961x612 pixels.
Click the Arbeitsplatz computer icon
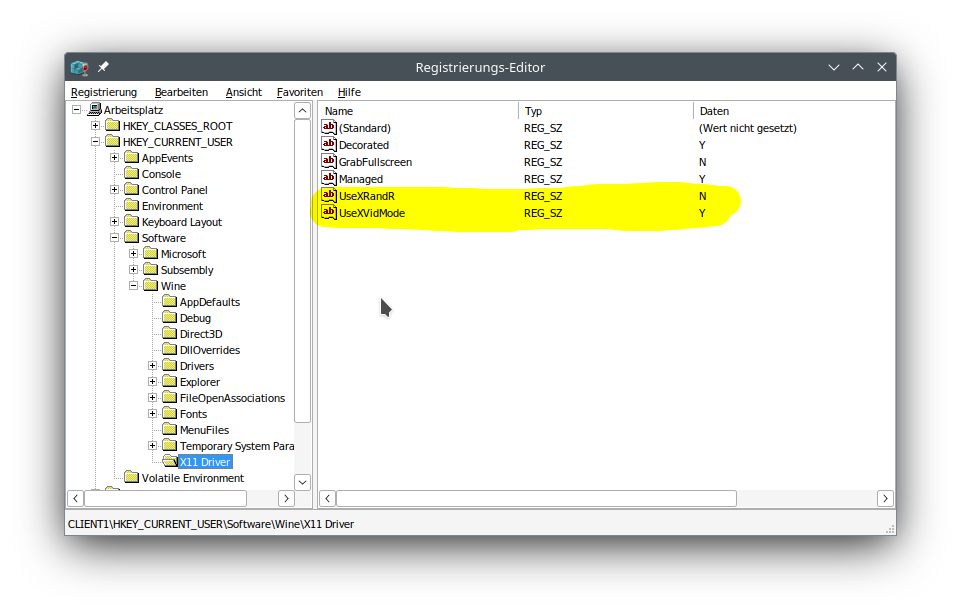click(x=95, y=110)
